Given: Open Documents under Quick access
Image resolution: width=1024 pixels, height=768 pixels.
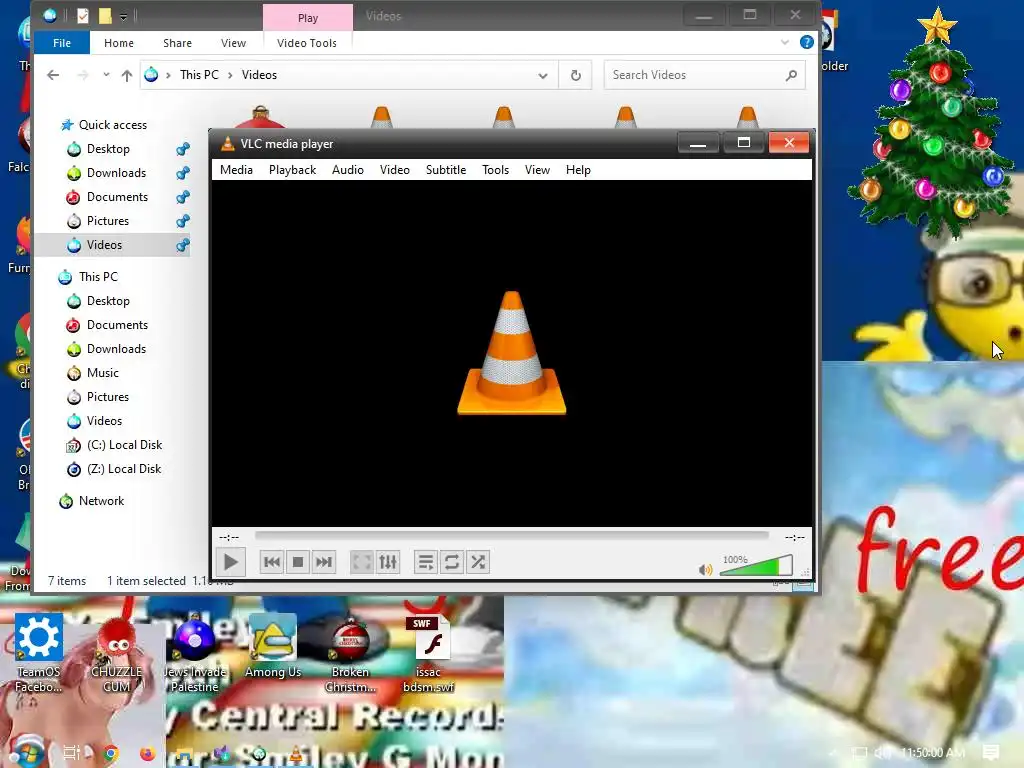Looking at the screenshot, I should (118, 197).
